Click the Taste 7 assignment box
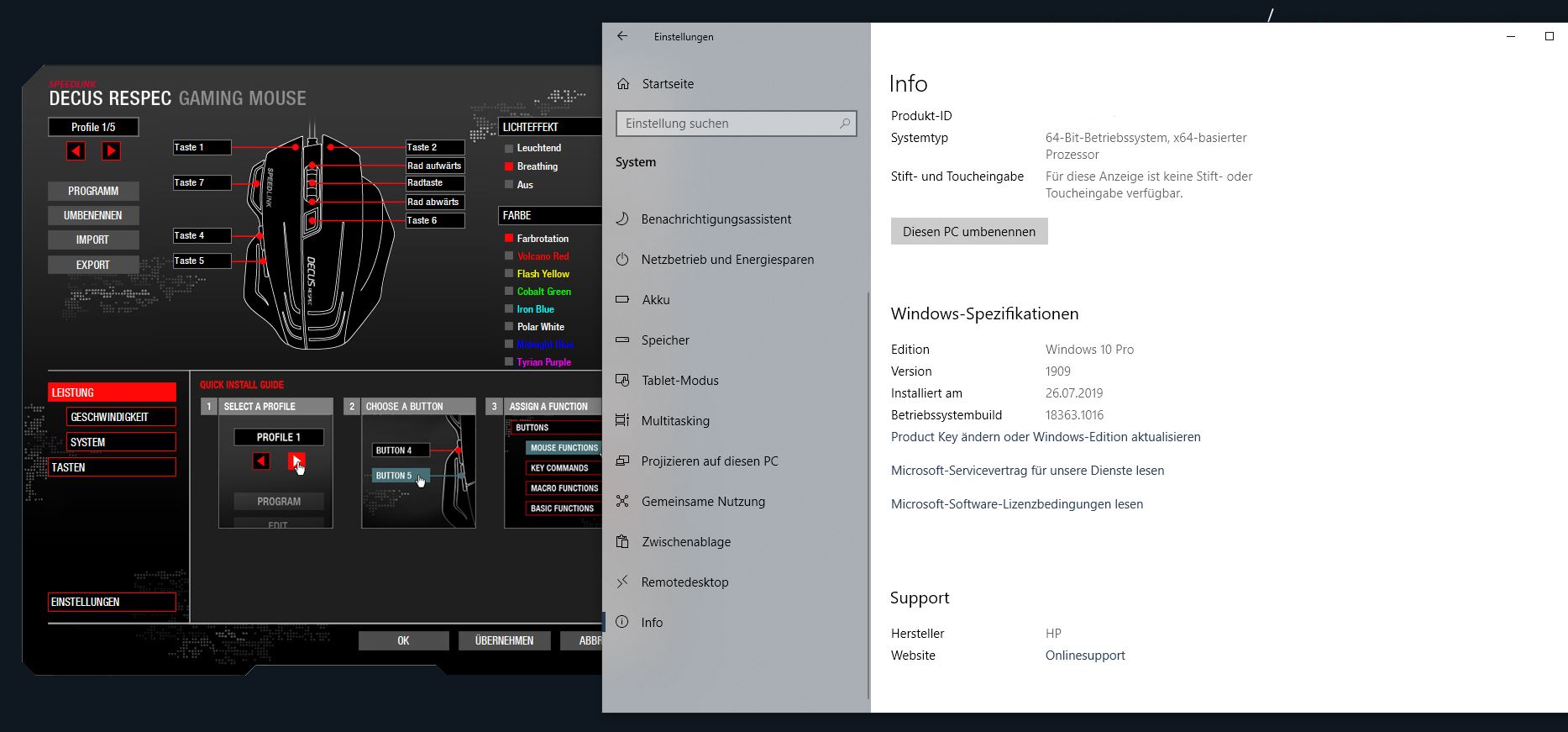 202,182
